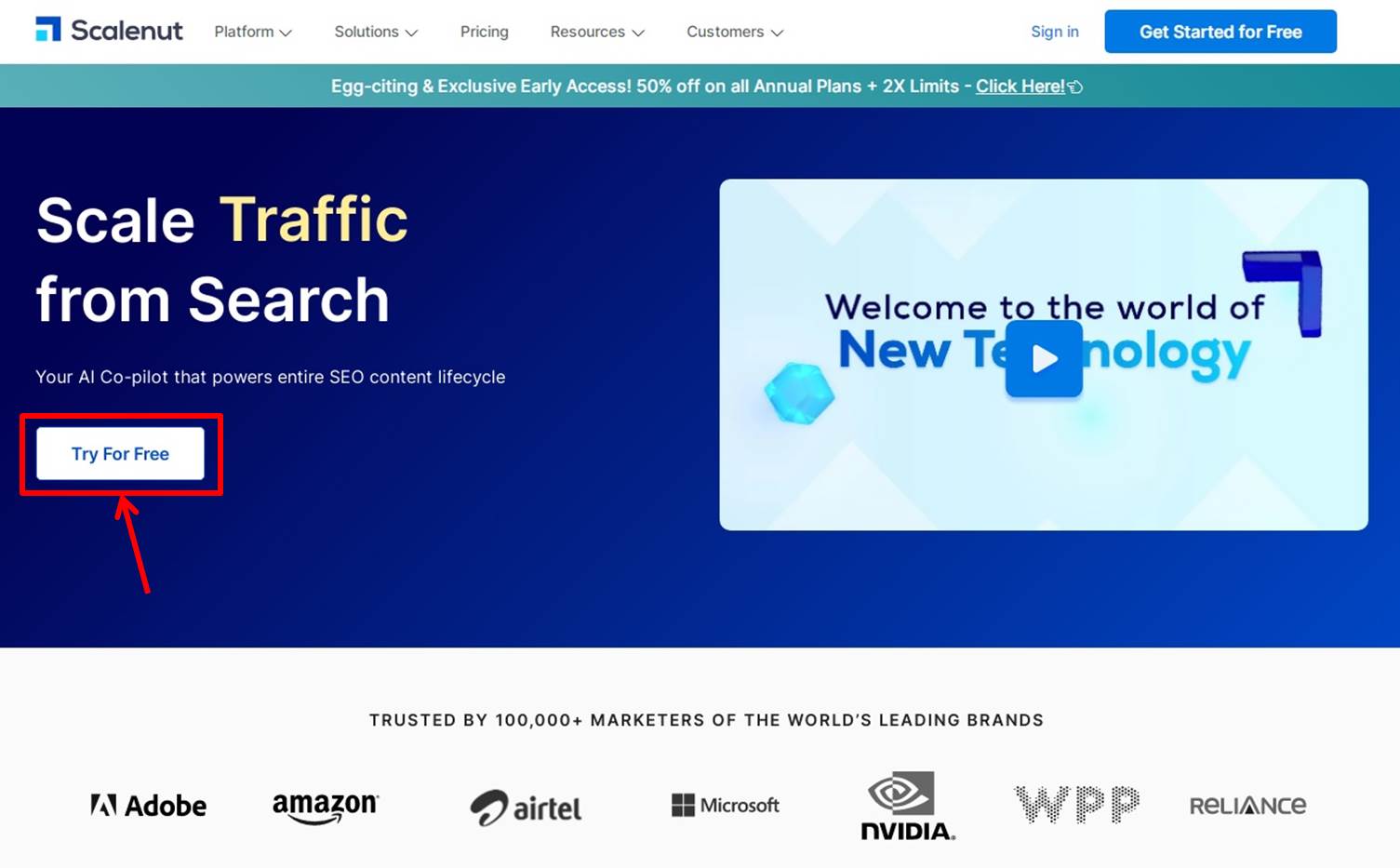Click the WPP brand logo

coord(1076,805)
